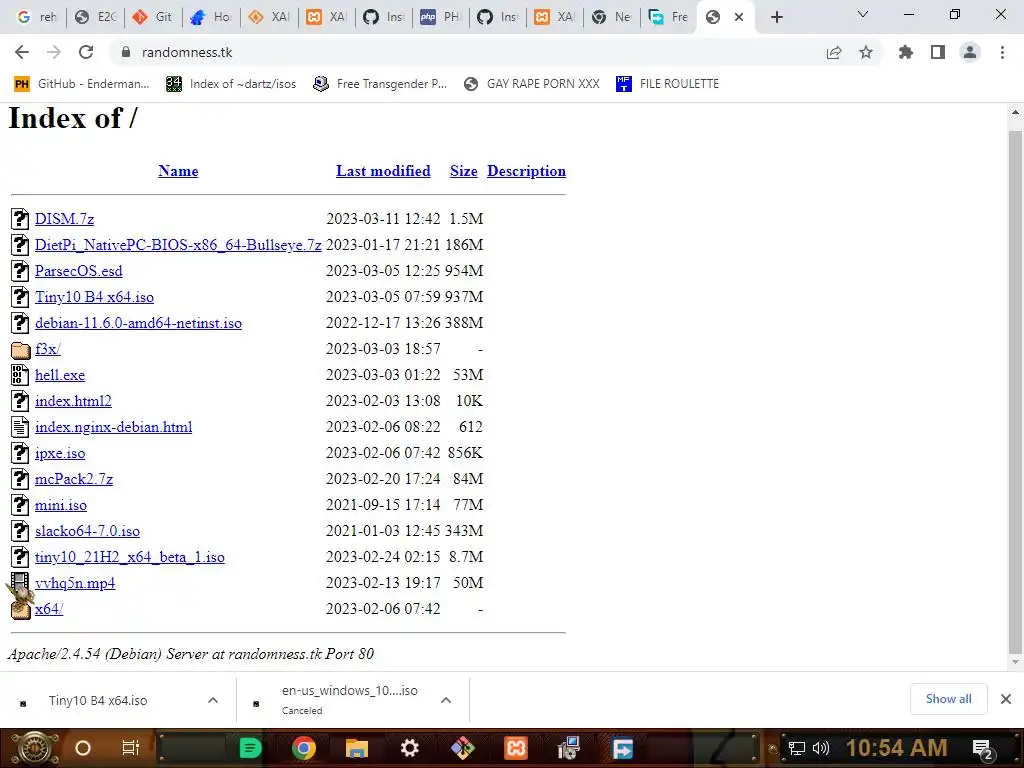Image resolution: width=1024 pixels, height=768 pixels.
Task: Click the vertical scrollbar thumb
Action: coord(1015,392)
